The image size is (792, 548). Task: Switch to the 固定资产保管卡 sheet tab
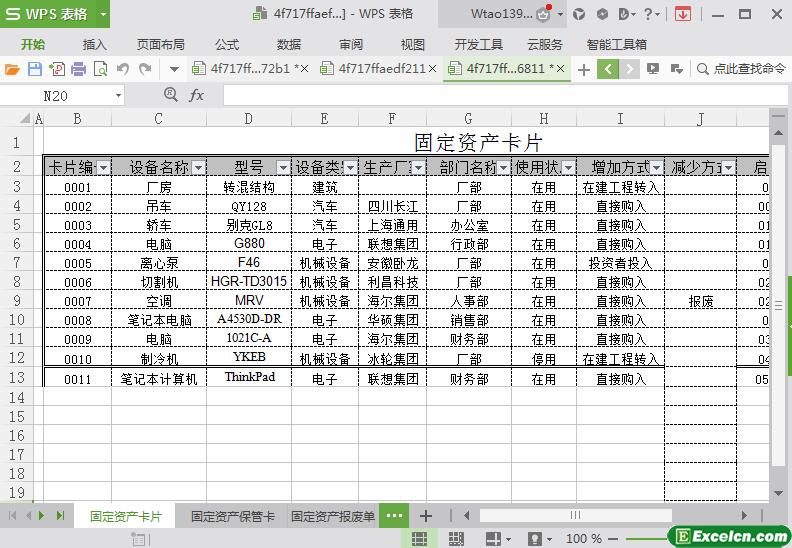(x=232, y=516)
